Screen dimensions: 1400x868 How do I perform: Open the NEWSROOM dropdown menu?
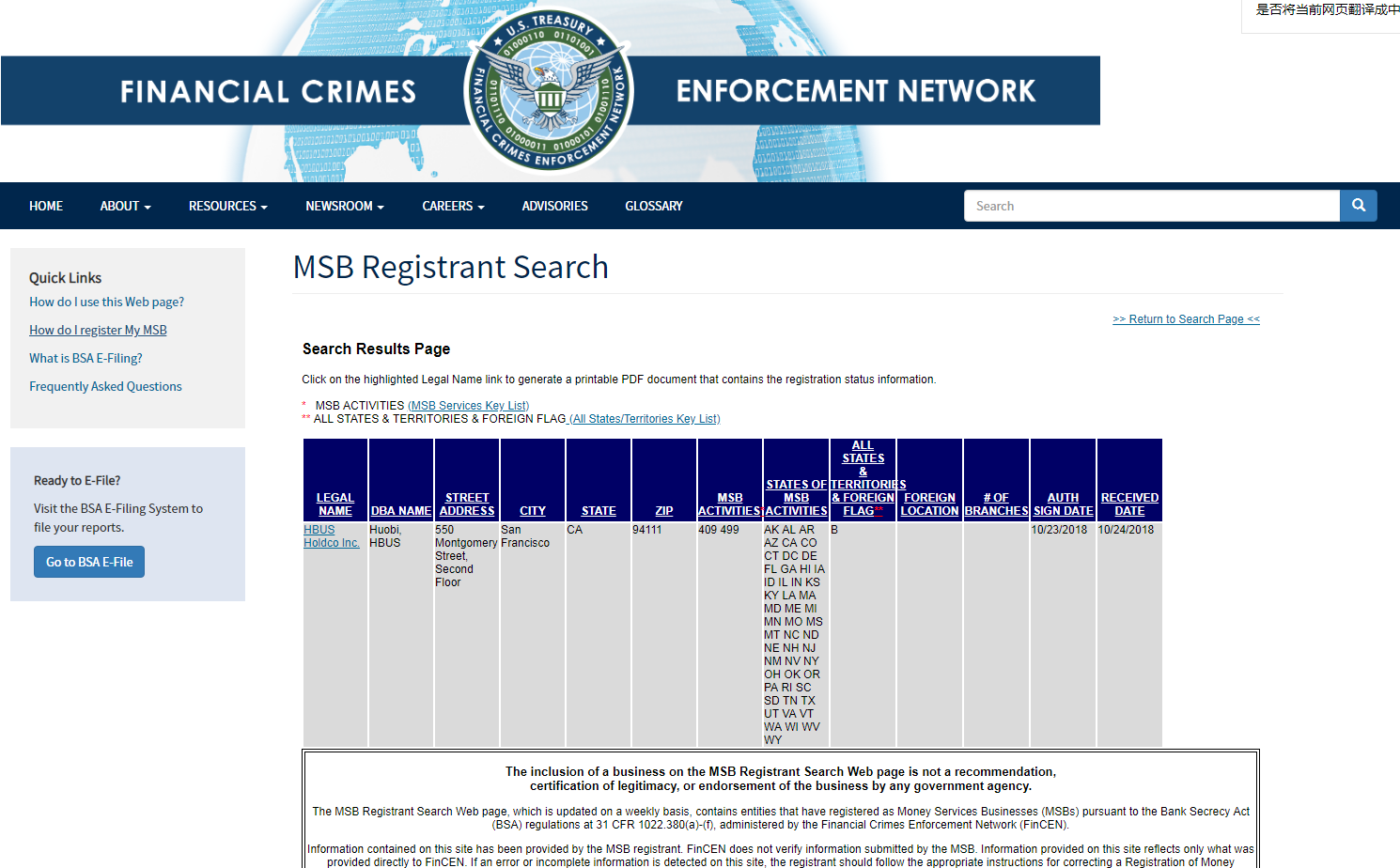[344, 206]
